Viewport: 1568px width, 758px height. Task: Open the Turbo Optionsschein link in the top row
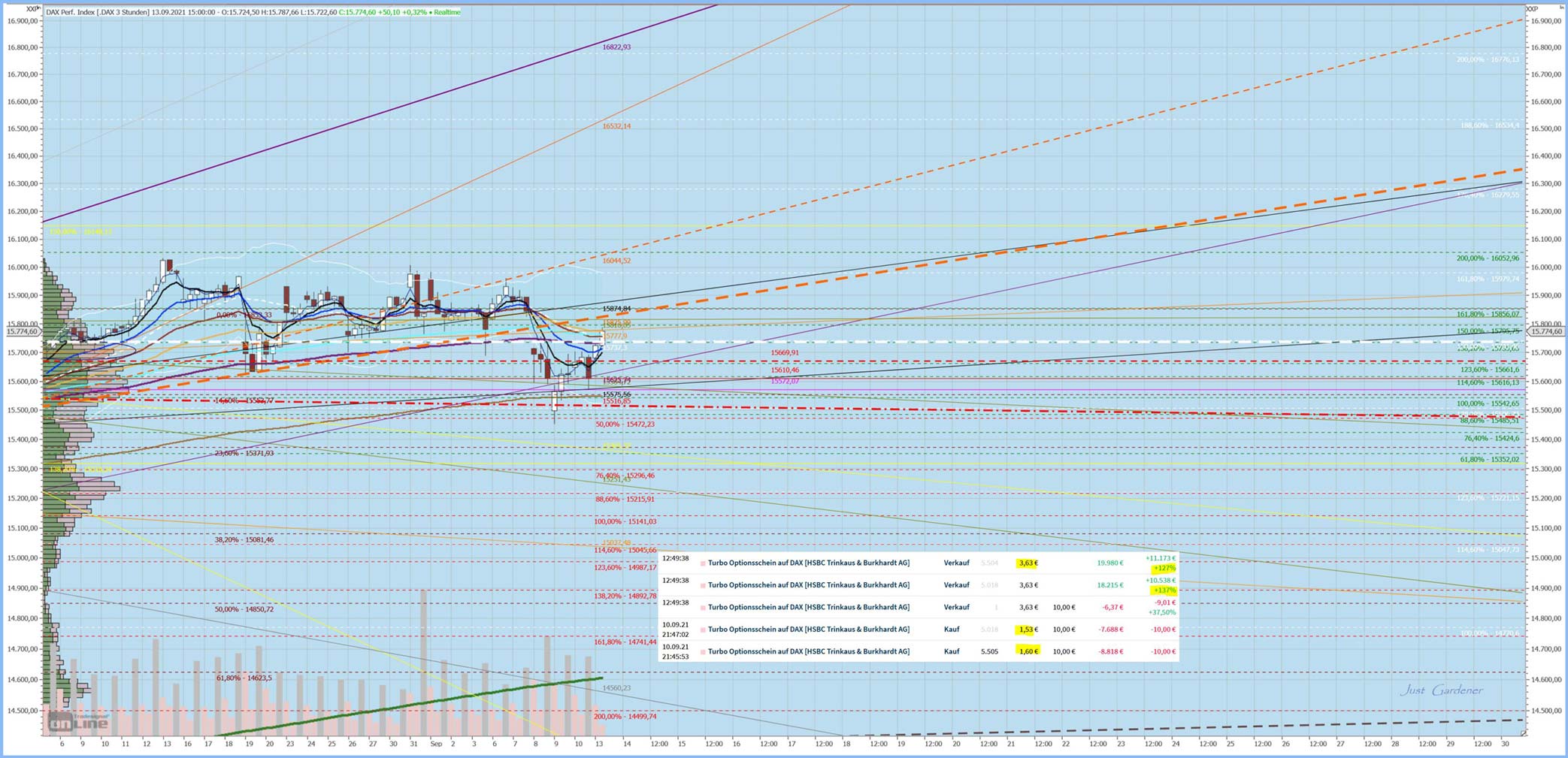[808, 563]
